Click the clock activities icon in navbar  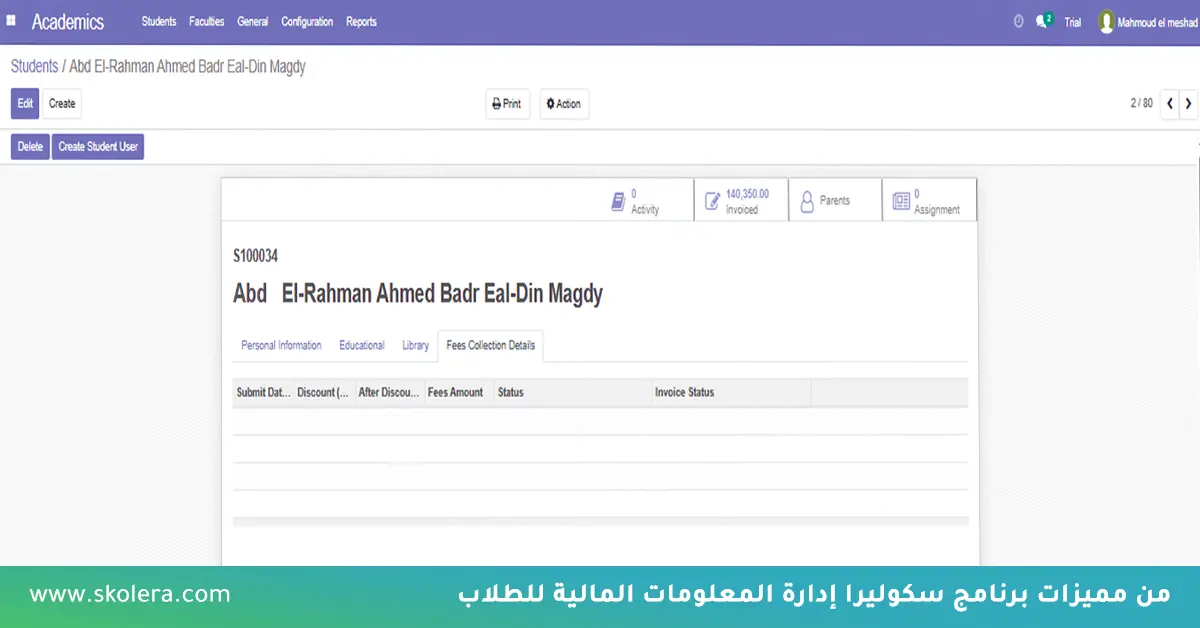[x=1018, y=21]
